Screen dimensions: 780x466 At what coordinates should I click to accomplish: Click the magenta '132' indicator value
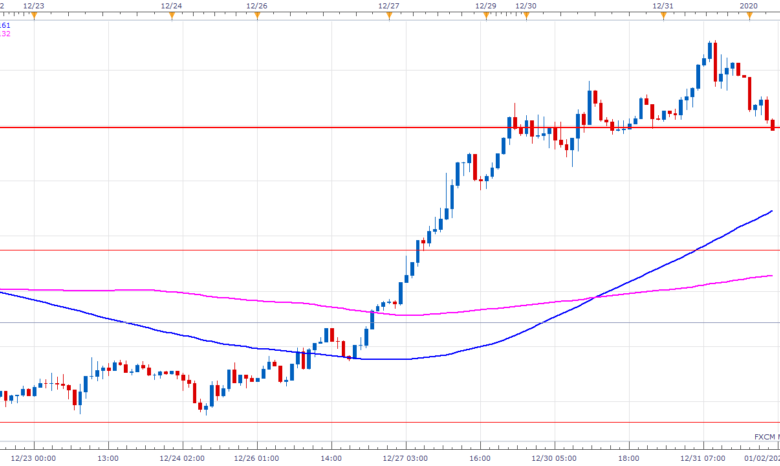tap(4, 34)
